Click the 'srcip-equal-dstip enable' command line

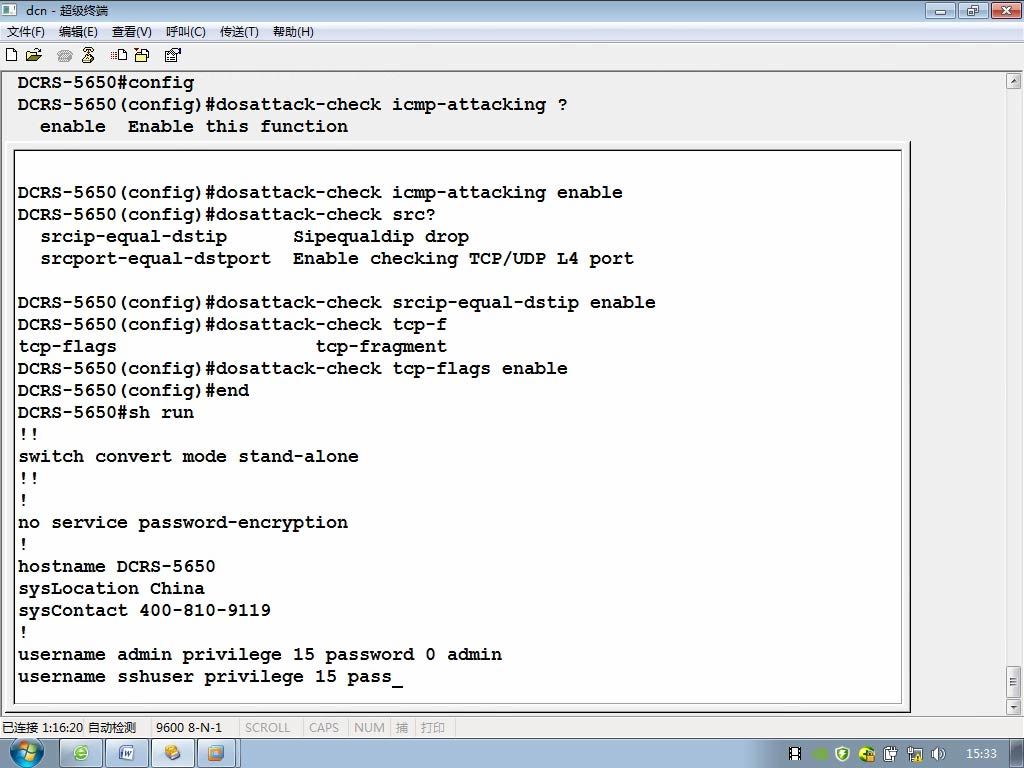coord(336,302)
